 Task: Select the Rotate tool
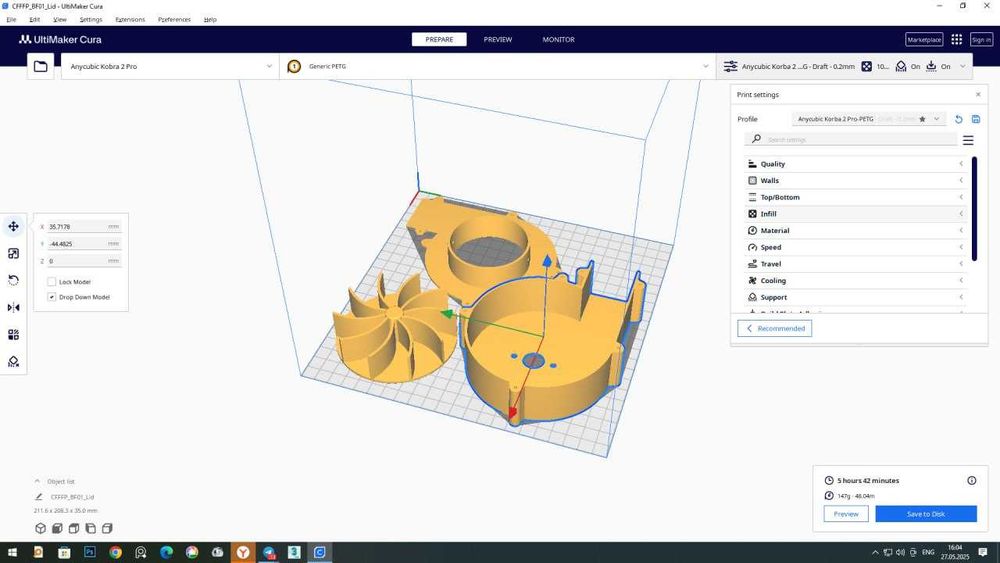tap(13, 281)
